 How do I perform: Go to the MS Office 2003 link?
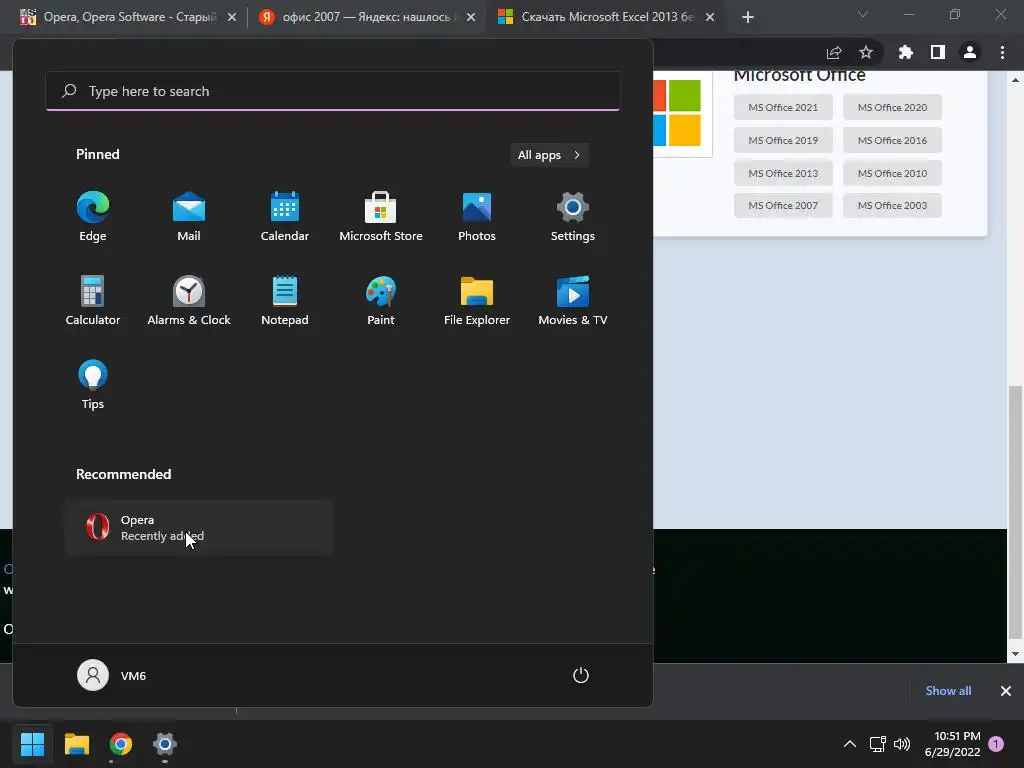(x=892, y=206)
